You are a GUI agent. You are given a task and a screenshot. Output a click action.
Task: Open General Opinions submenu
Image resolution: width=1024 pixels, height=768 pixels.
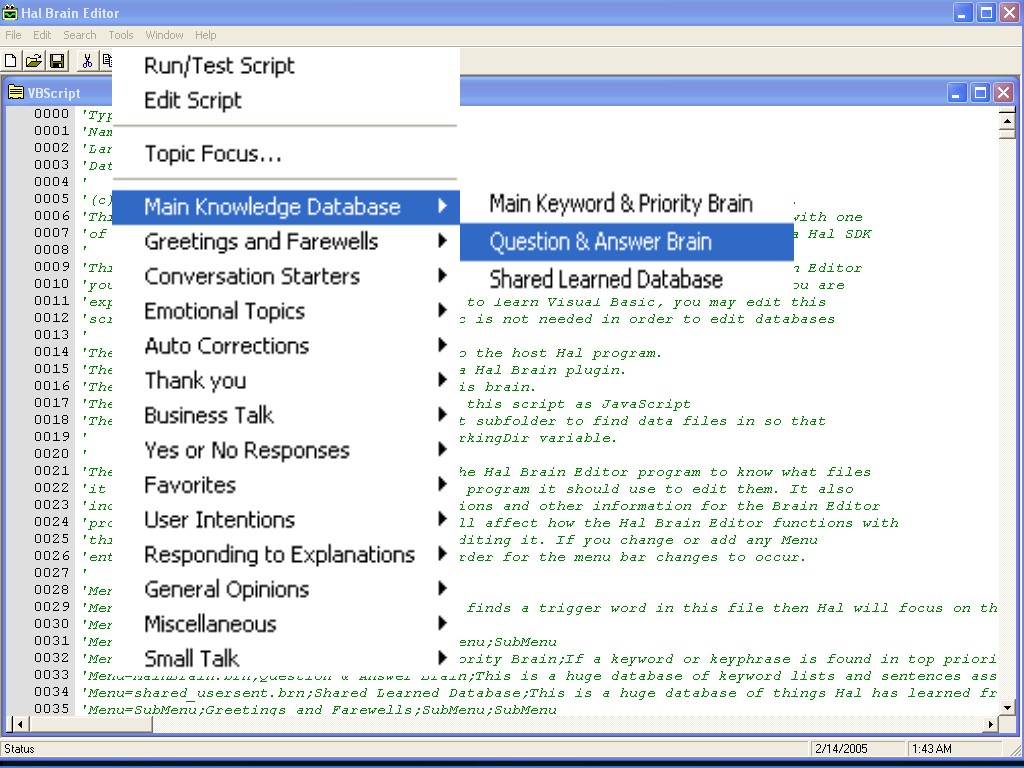click(x=285, y=589)
